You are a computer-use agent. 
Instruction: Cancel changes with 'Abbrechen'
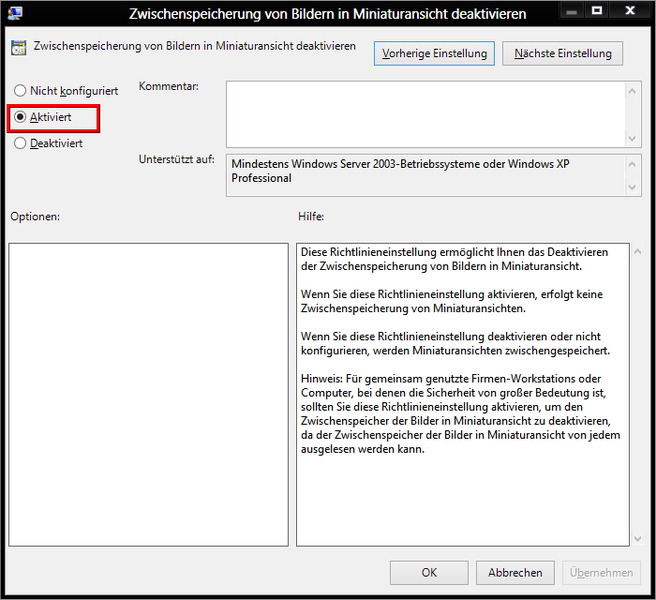tap(515, 573)
